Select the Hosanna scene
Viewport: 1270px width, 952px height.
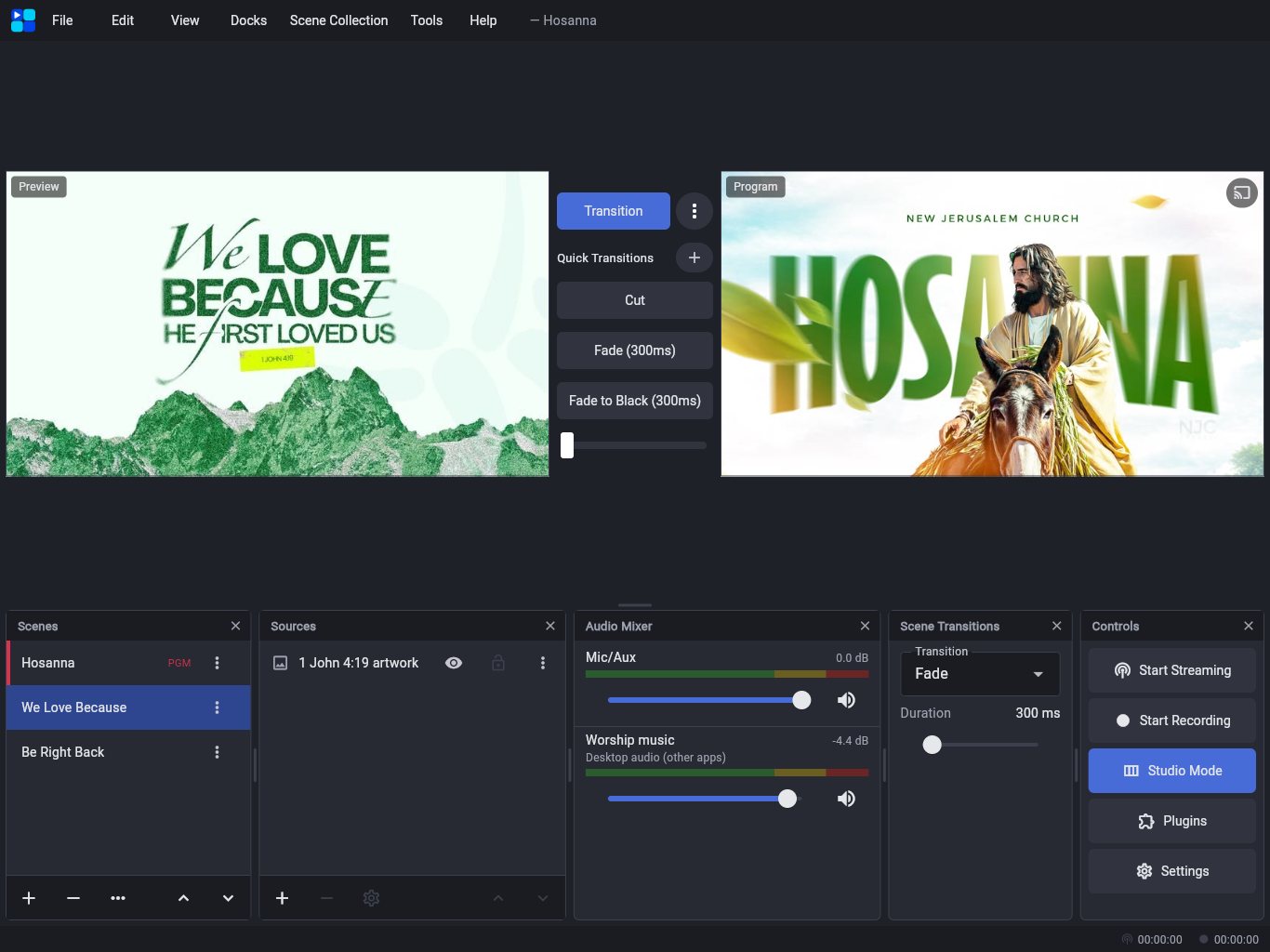click(x=128, y=663)
